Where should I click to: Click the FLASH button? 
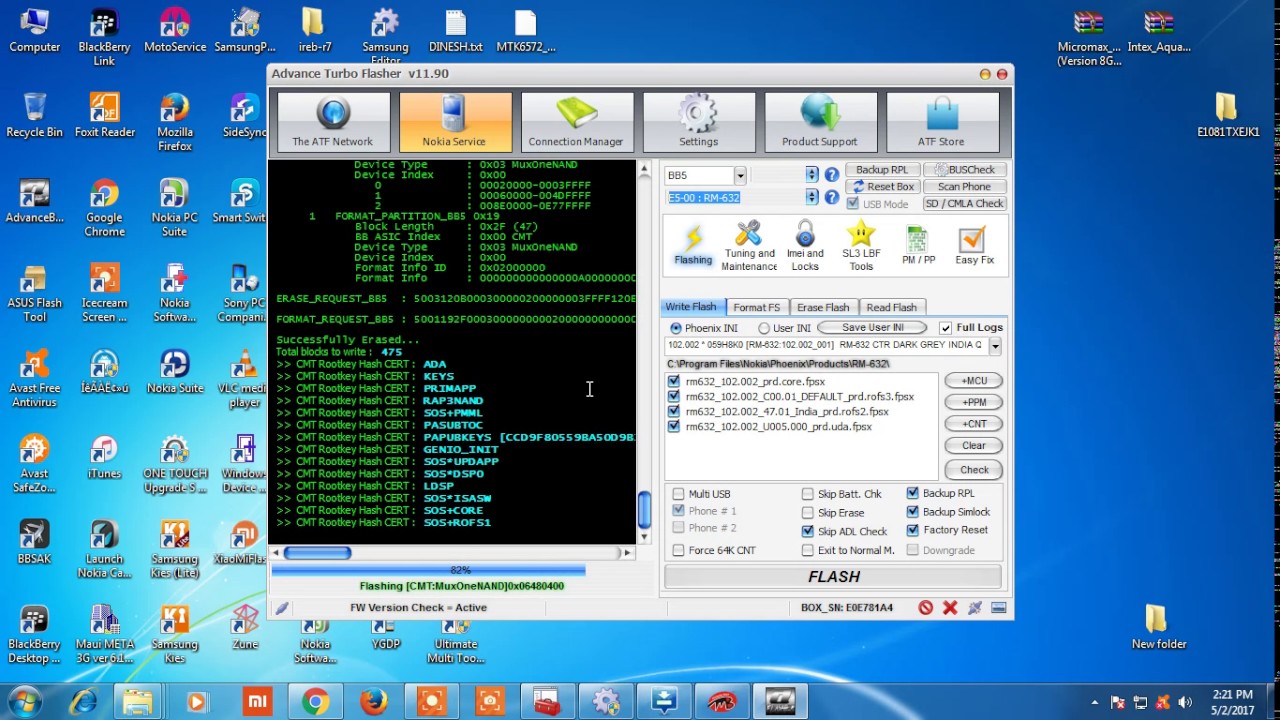(833, 577)
